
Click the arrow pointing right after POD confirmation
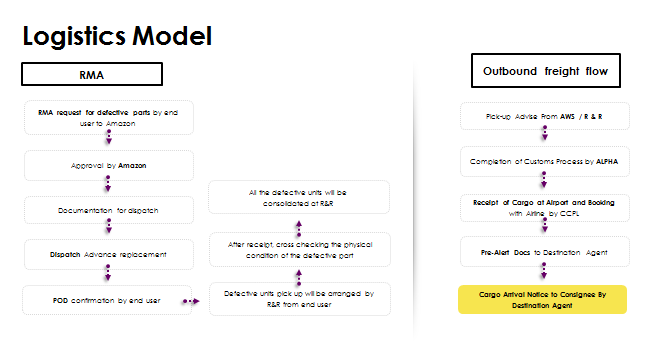click(x=191, y=301)
